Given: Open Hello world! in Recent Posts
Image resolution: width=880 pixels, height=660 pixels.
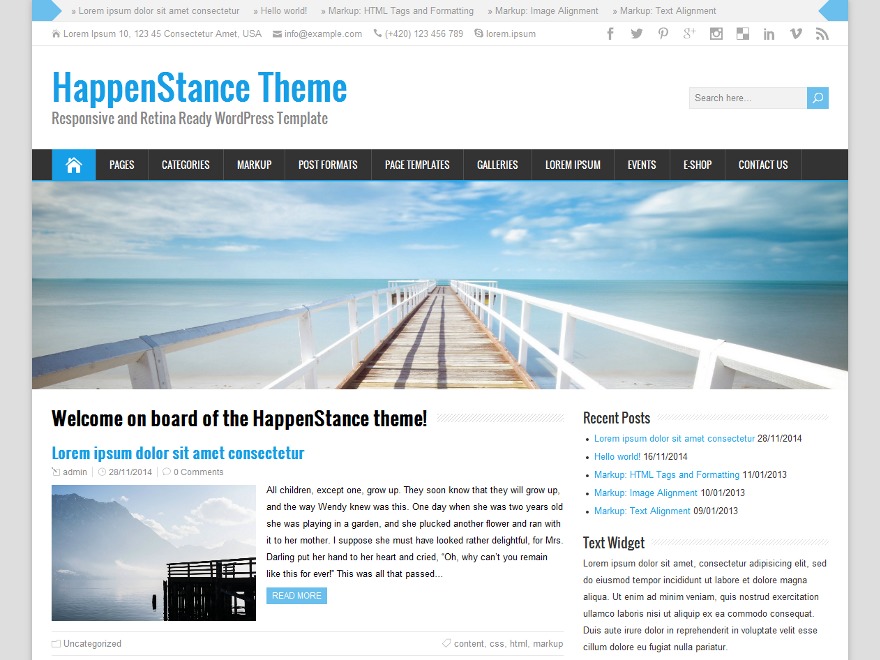Looking at the screenshot, I should point(617,457).
